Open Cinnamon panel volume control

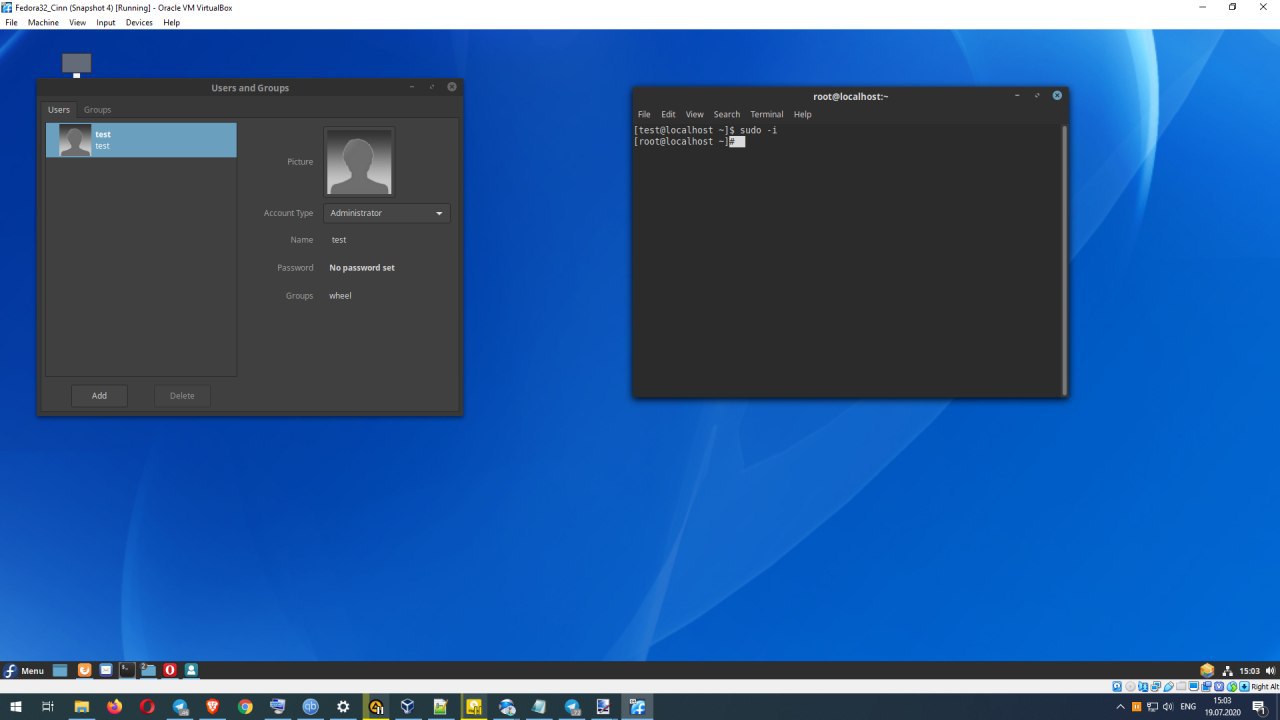tap(1270, 671)
